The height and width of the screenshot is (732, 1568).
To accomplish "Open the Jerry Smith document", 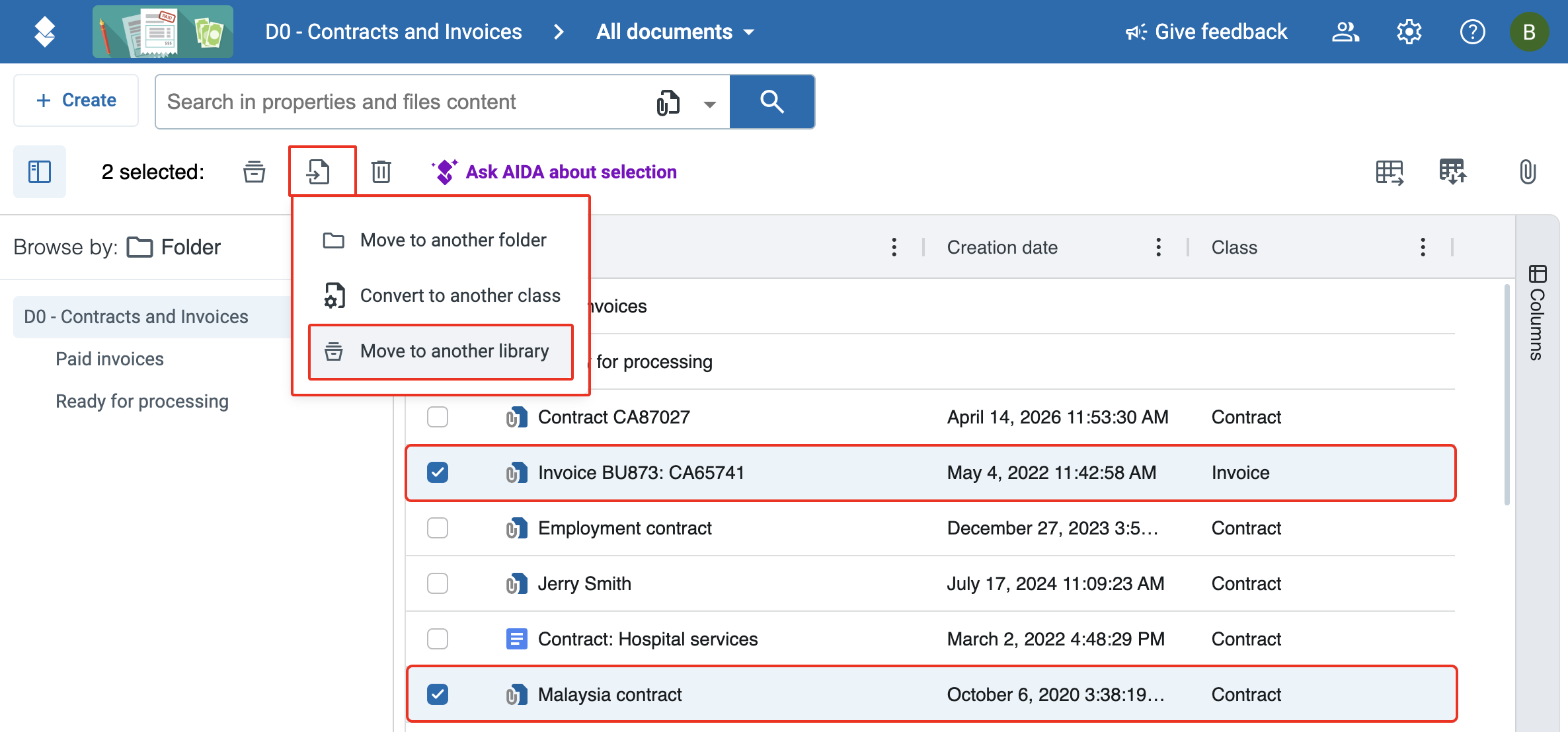I will click(584, 584).
